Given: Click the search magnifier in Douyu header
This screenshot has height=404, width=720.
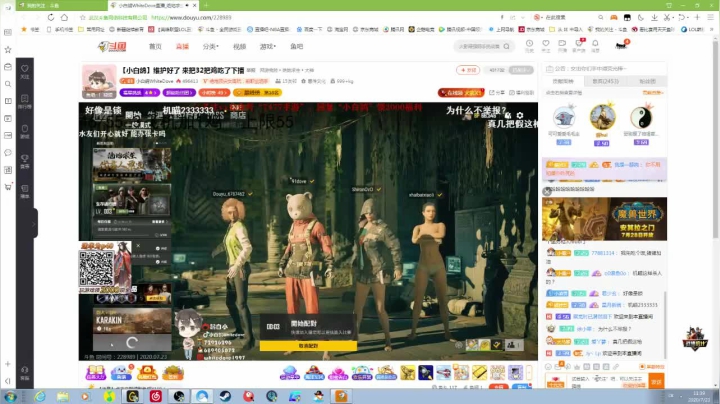Looking at the screenshot, I should (x=506, y=46).
